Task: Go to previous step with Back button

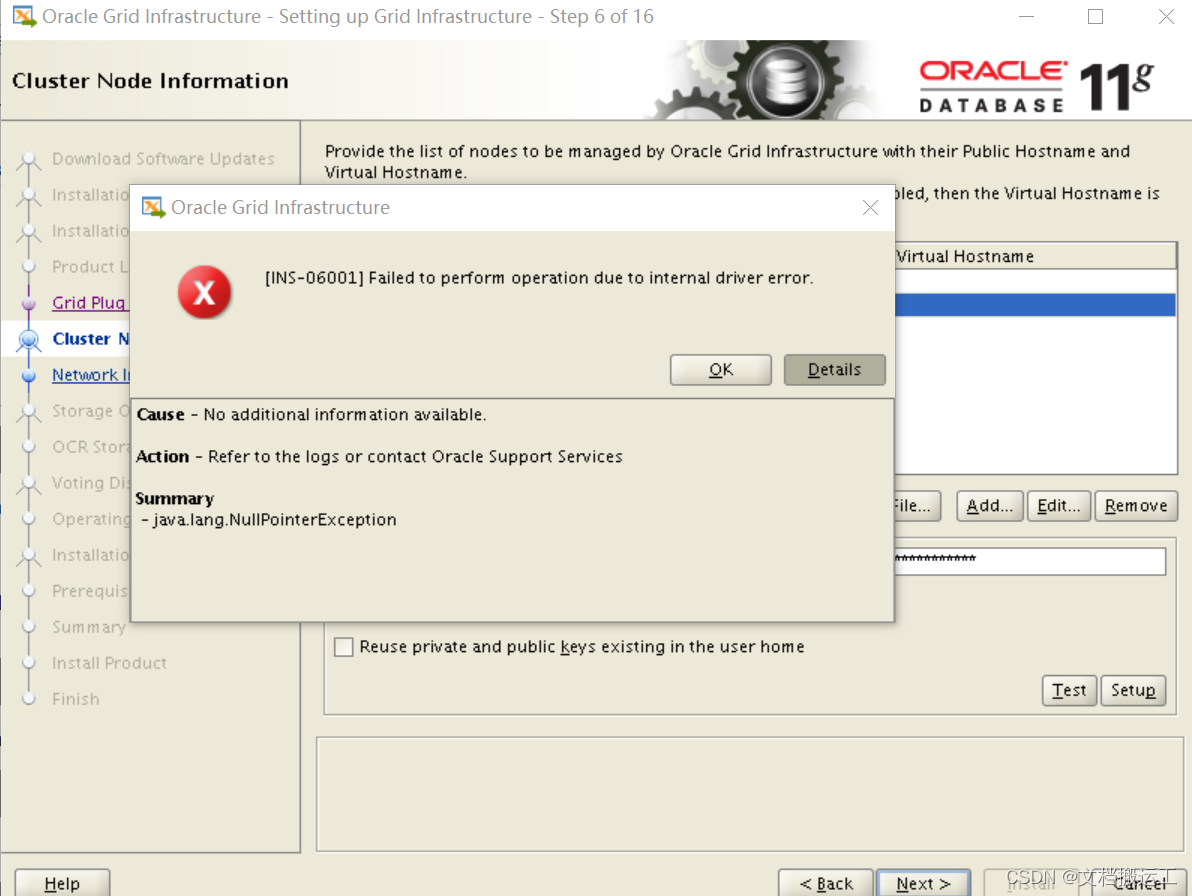Action: pyautogui.click(x=826, y=883)
